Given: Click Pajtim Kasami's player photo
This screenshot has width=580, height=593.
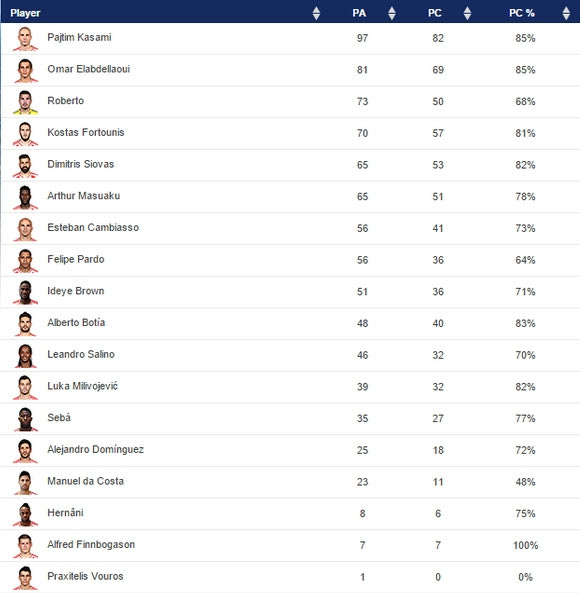Looking at the screenshot, I should click(25, 39).
